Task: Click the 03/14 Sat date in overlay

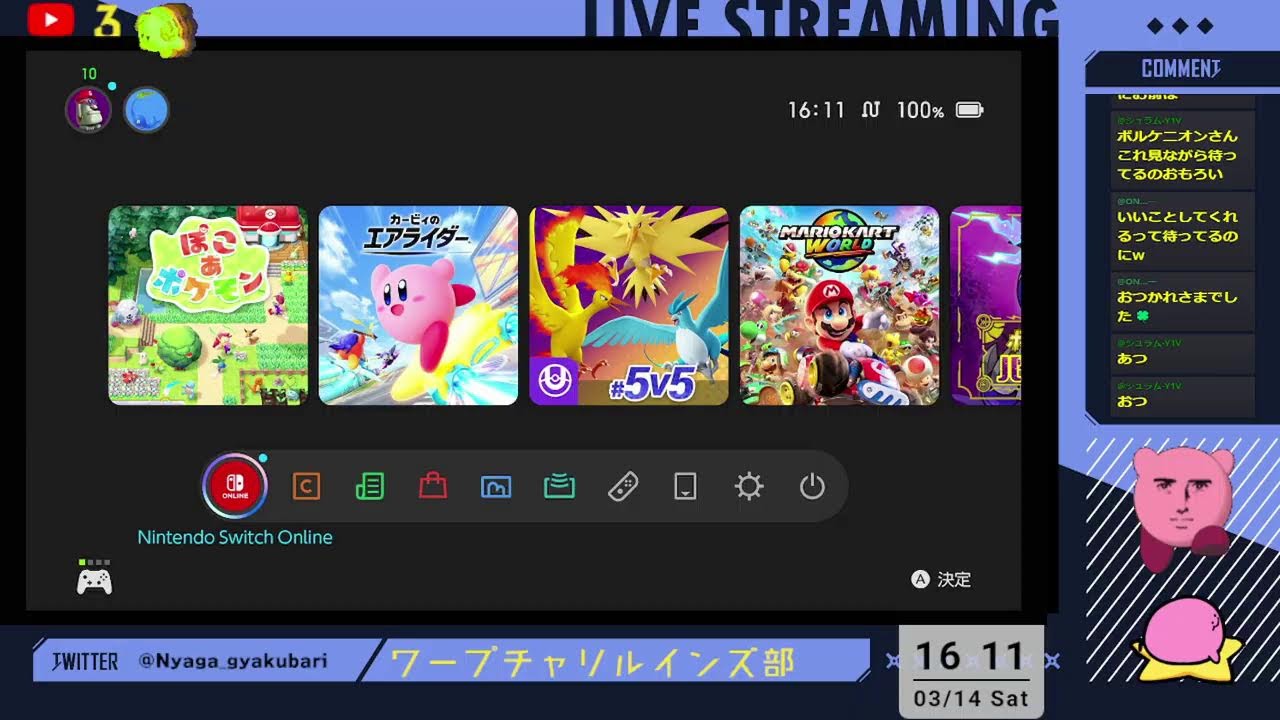Action: [x=971, y=698]
